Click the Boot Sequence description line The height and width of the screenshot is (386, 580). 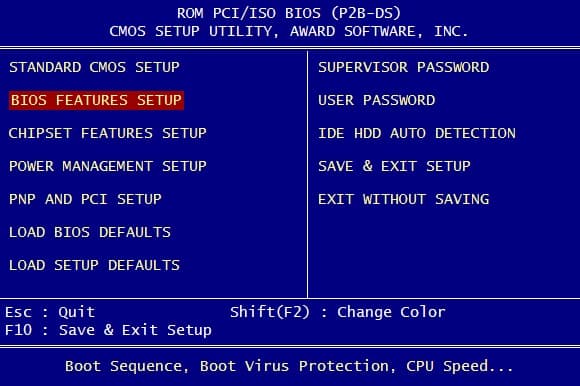pos(289,366)
